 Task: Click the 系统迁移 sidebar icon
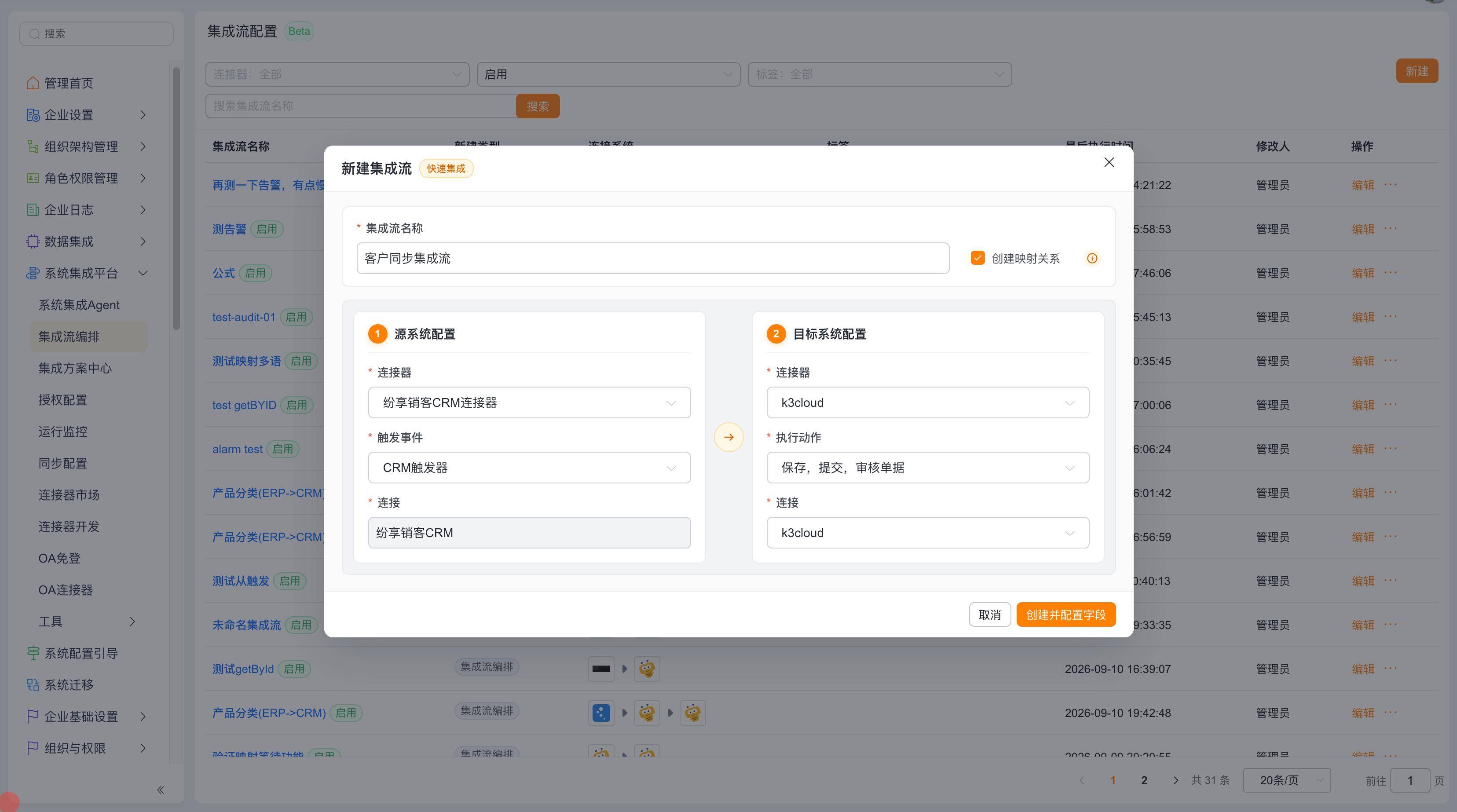pos(33,685)
